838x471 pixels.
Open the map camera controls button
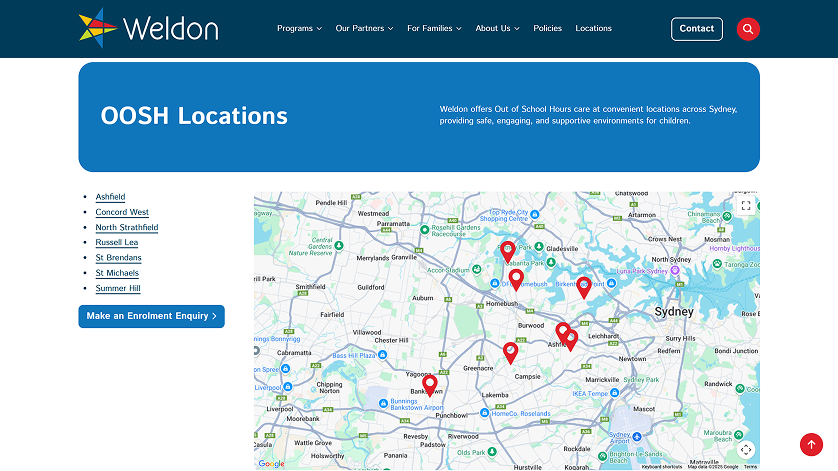click(746, 450)
